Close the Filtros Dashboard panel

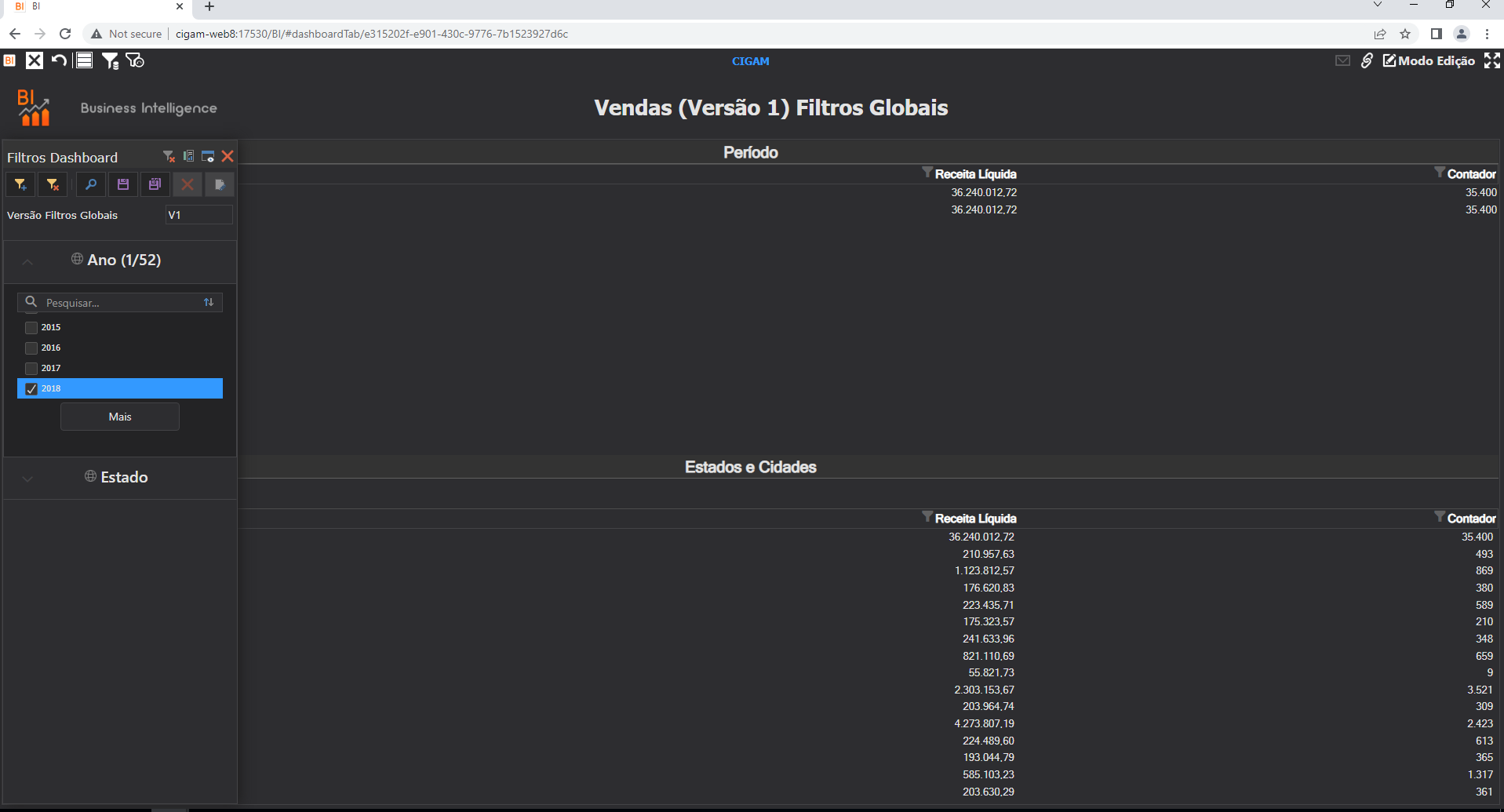click(228, 156)
